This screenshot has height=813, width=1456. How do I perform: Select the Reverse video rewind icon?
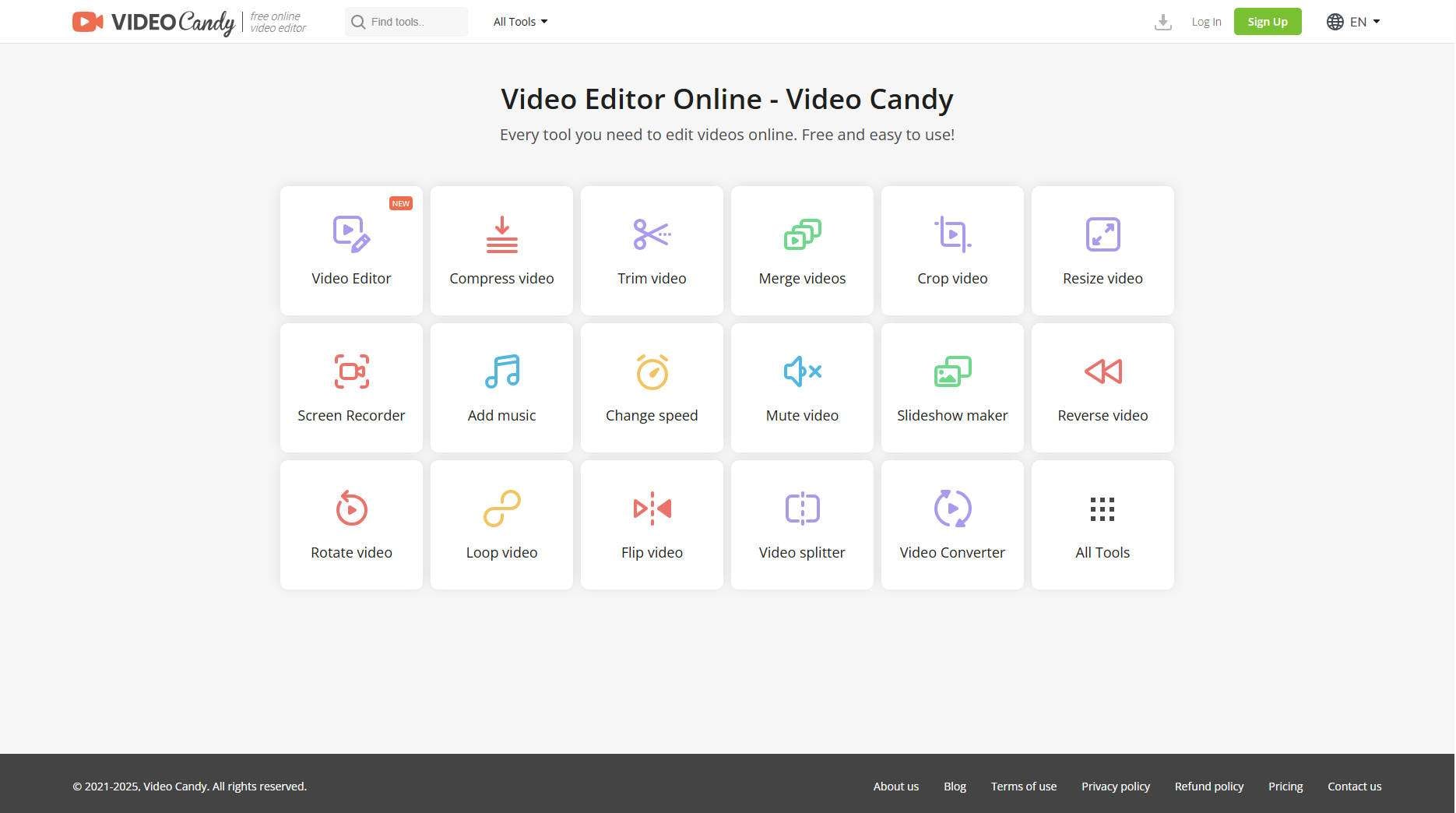pyautogui.click(x=1103, y=371)
